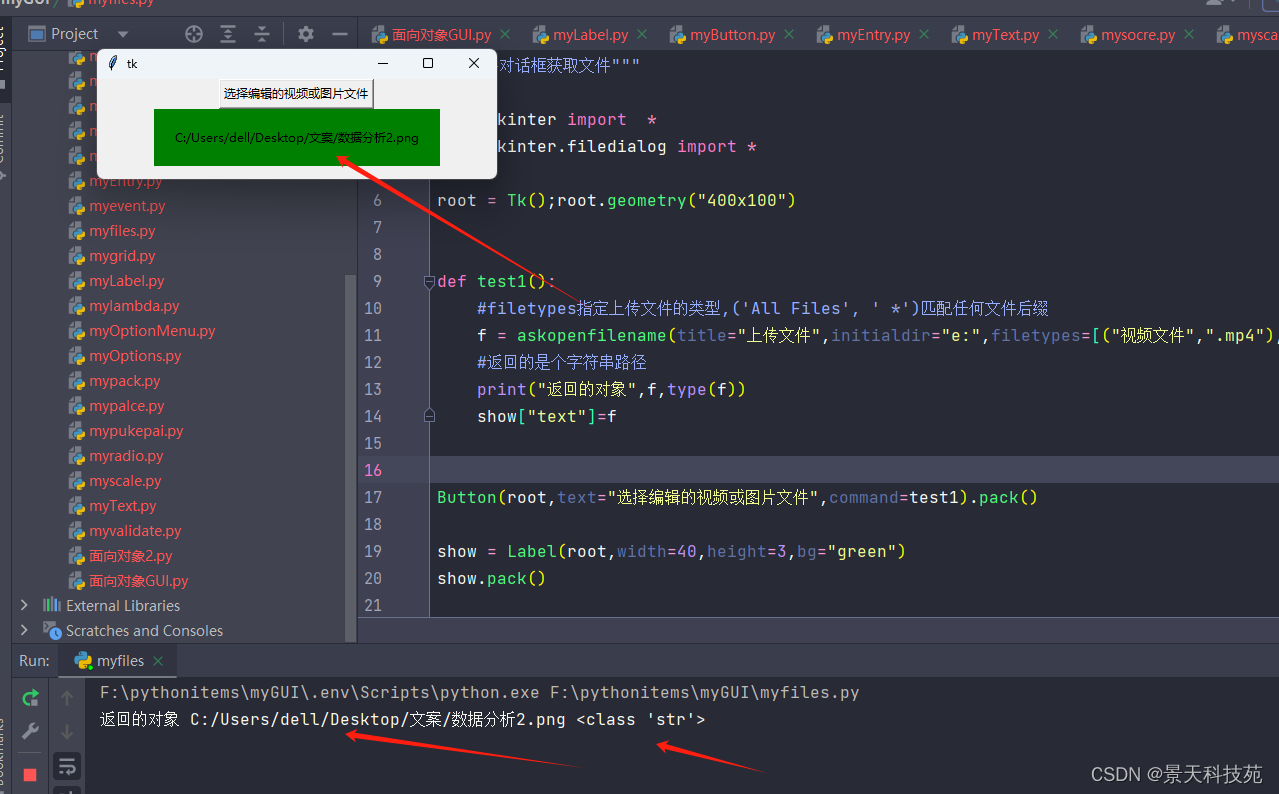The height and width of the screenshot is (794, 1279).
Task: Open myevent.py in Project tree
Action: pyautogui.click(x=127, y=206)
